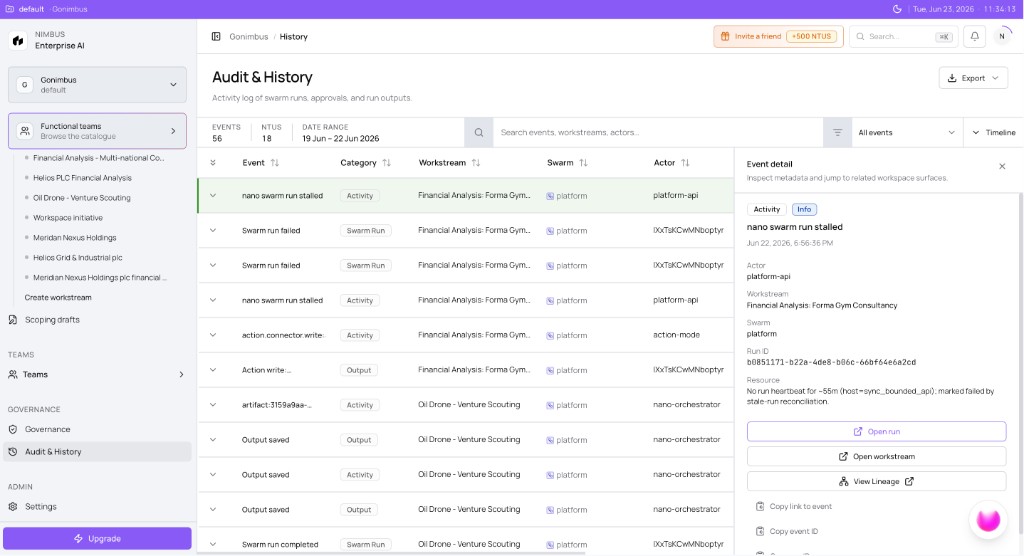This screenshot has height=556, width=1024.
Task: Click the Info badge in Event detail
Action: (x=804, y=209)
